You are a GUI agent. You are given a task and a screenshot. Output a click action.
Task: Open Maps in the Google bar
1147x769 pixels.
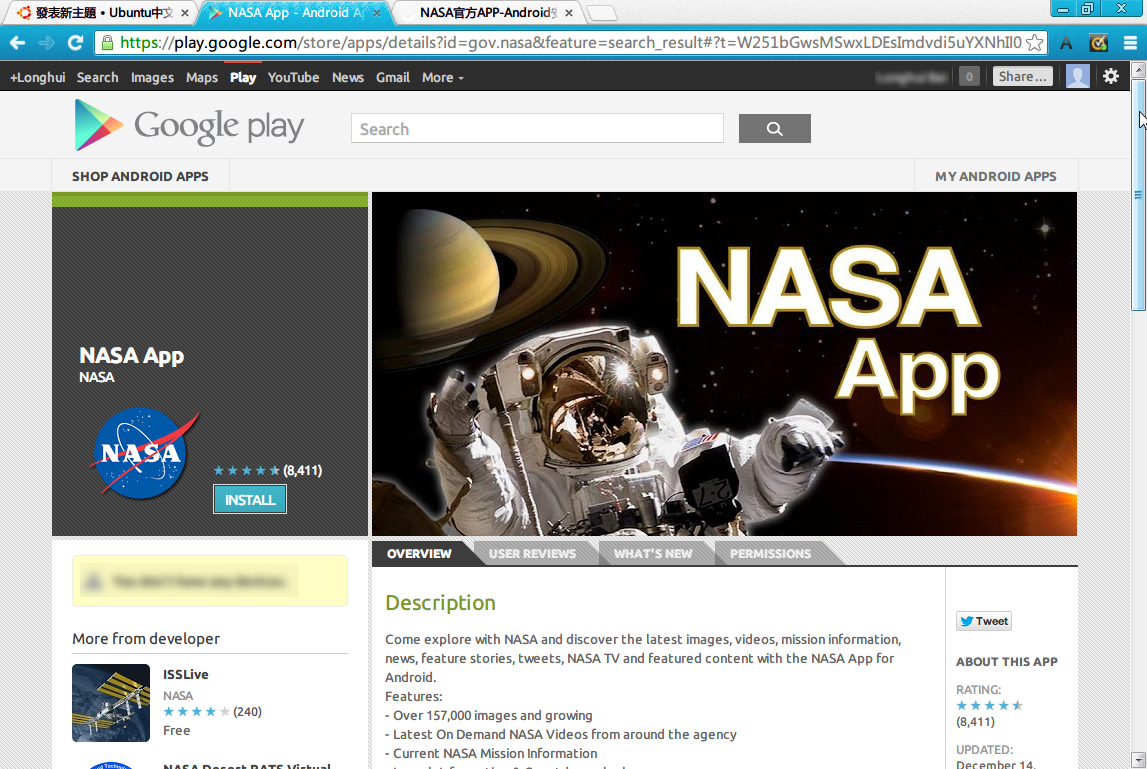tap(202, 78)
